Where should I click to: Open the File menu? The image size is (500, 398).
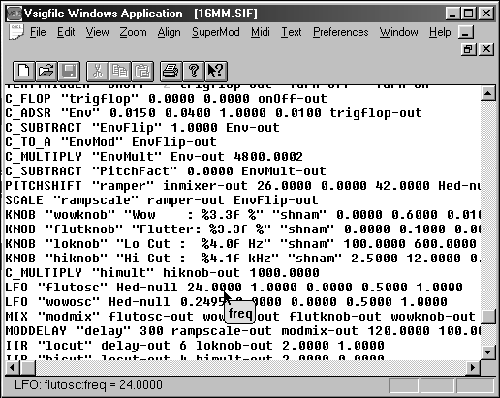click(38, 32)
